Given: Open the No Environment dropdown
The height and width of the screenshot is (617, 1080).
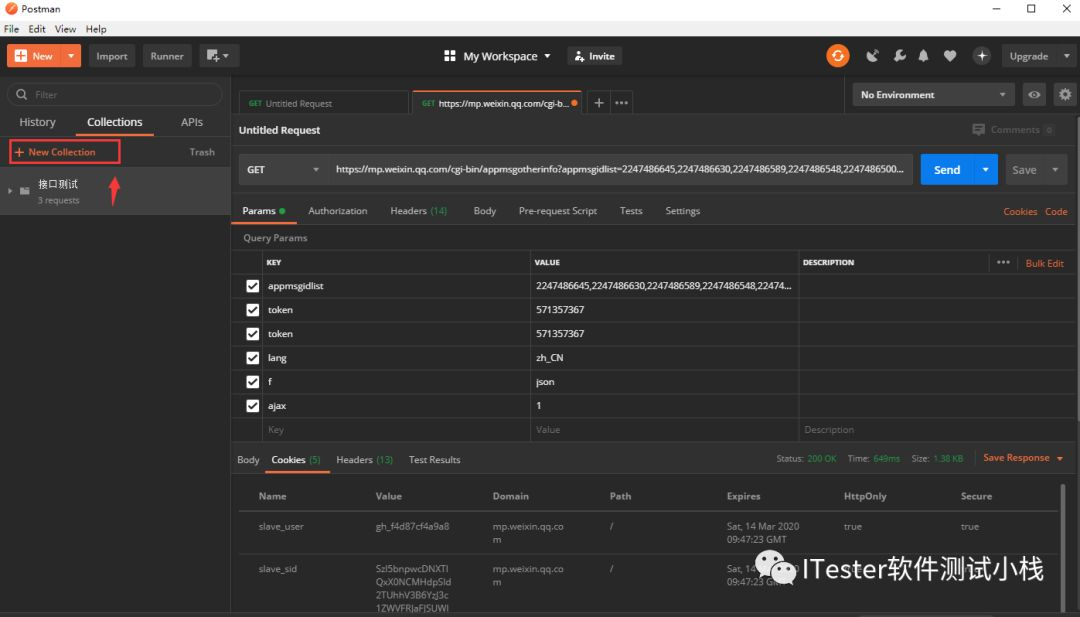Looking at the screenshot, I should 932,95.
